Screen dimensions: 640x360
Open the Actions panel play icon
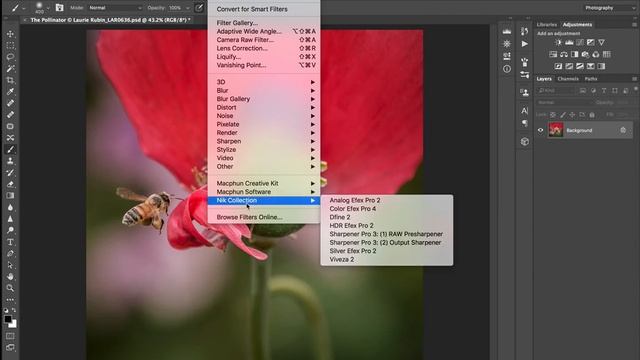[x=525, y=44]
